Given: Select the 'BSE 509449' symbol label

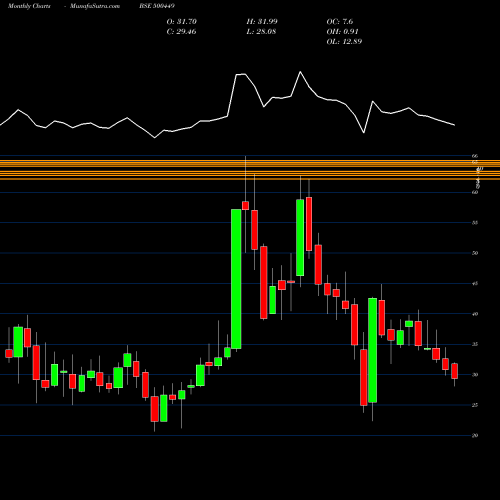Looking at the screenshot, I should pos(157,6).
